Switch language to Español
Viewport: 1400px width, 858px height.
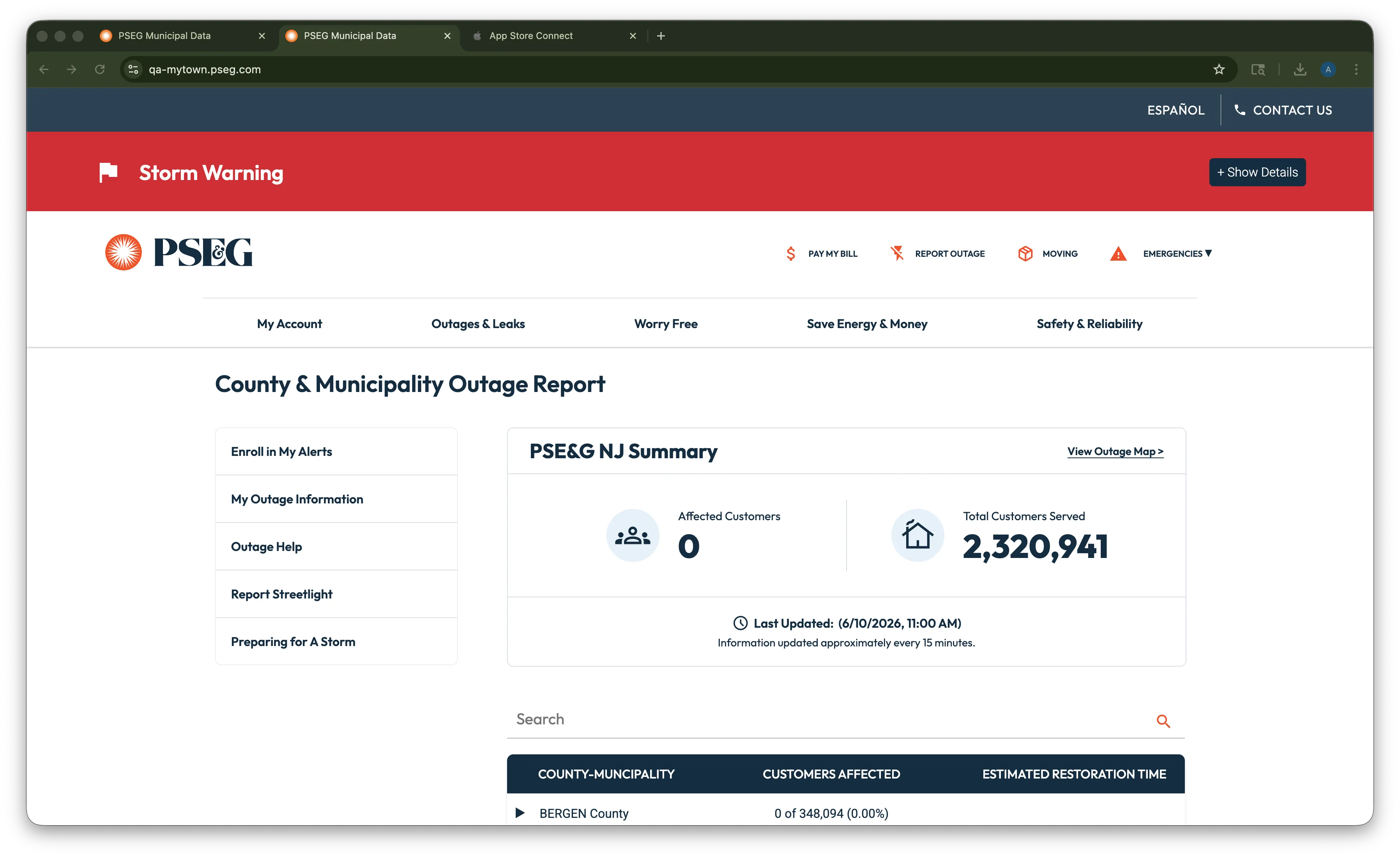tap(1176, 110)
